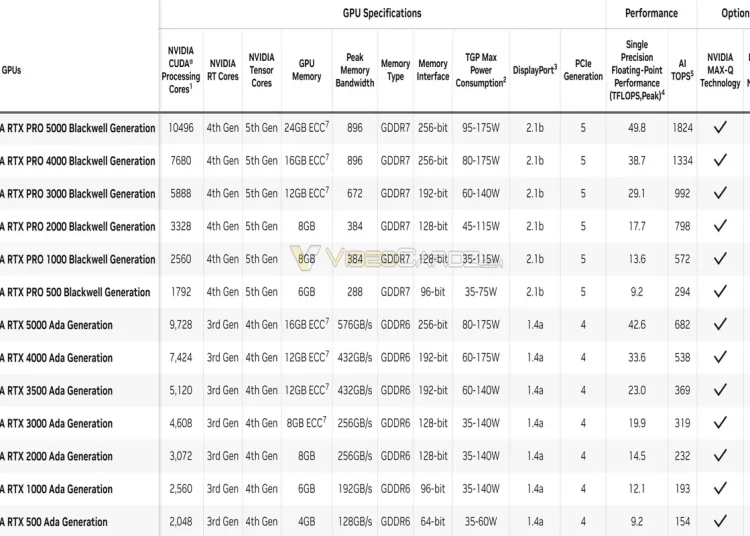750x536 pixels.
Task: Click the 'PCIe Generation' column header
Action: click(583, 70)
